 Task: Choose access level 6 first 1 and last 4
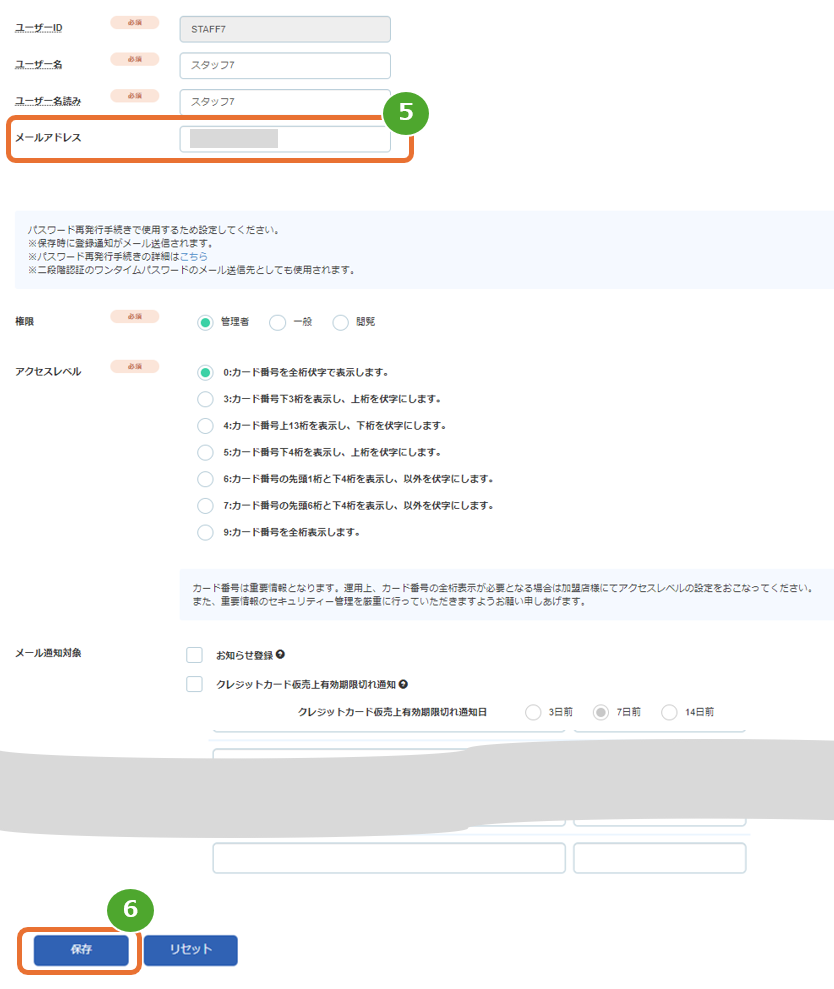click(x=205, y=479)
